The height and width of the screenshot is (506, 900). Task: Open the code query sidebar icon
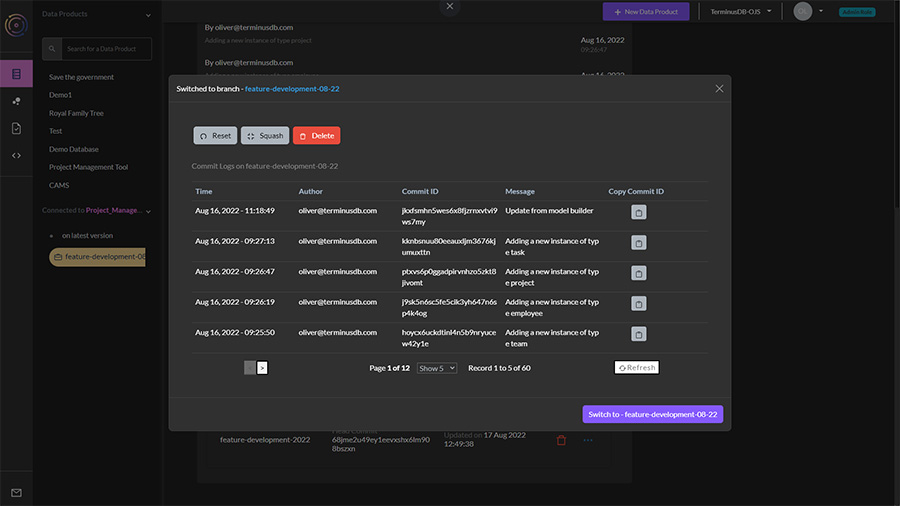click(x=16, y=155)
